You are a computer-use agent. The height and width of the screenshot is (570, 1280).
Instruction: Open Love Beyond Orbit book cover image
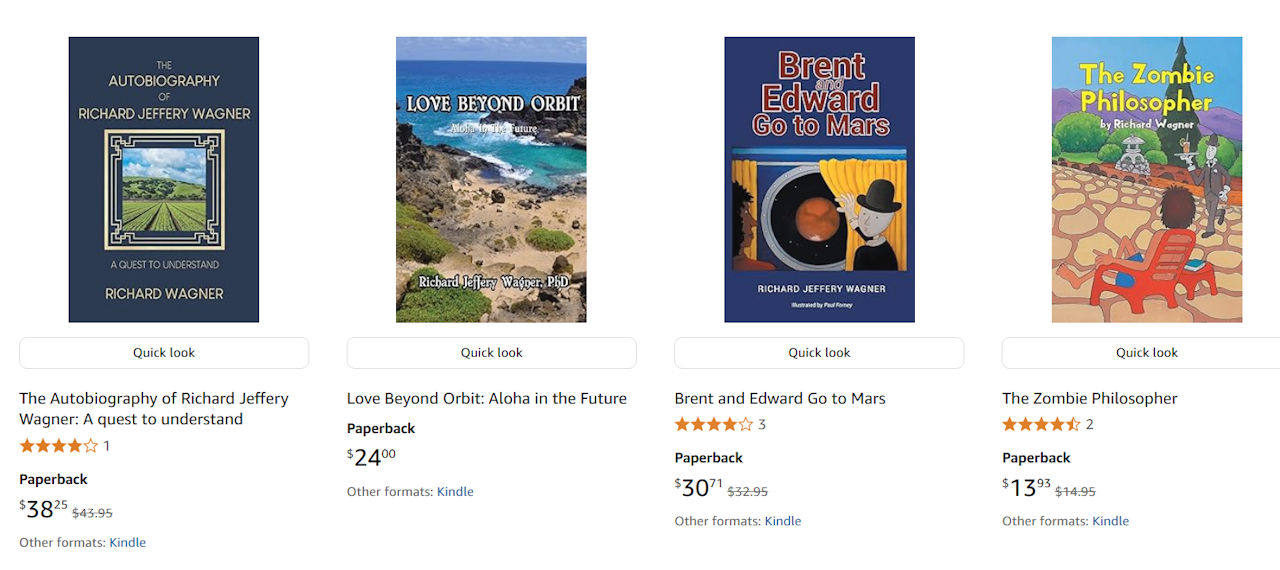point(491,180)
